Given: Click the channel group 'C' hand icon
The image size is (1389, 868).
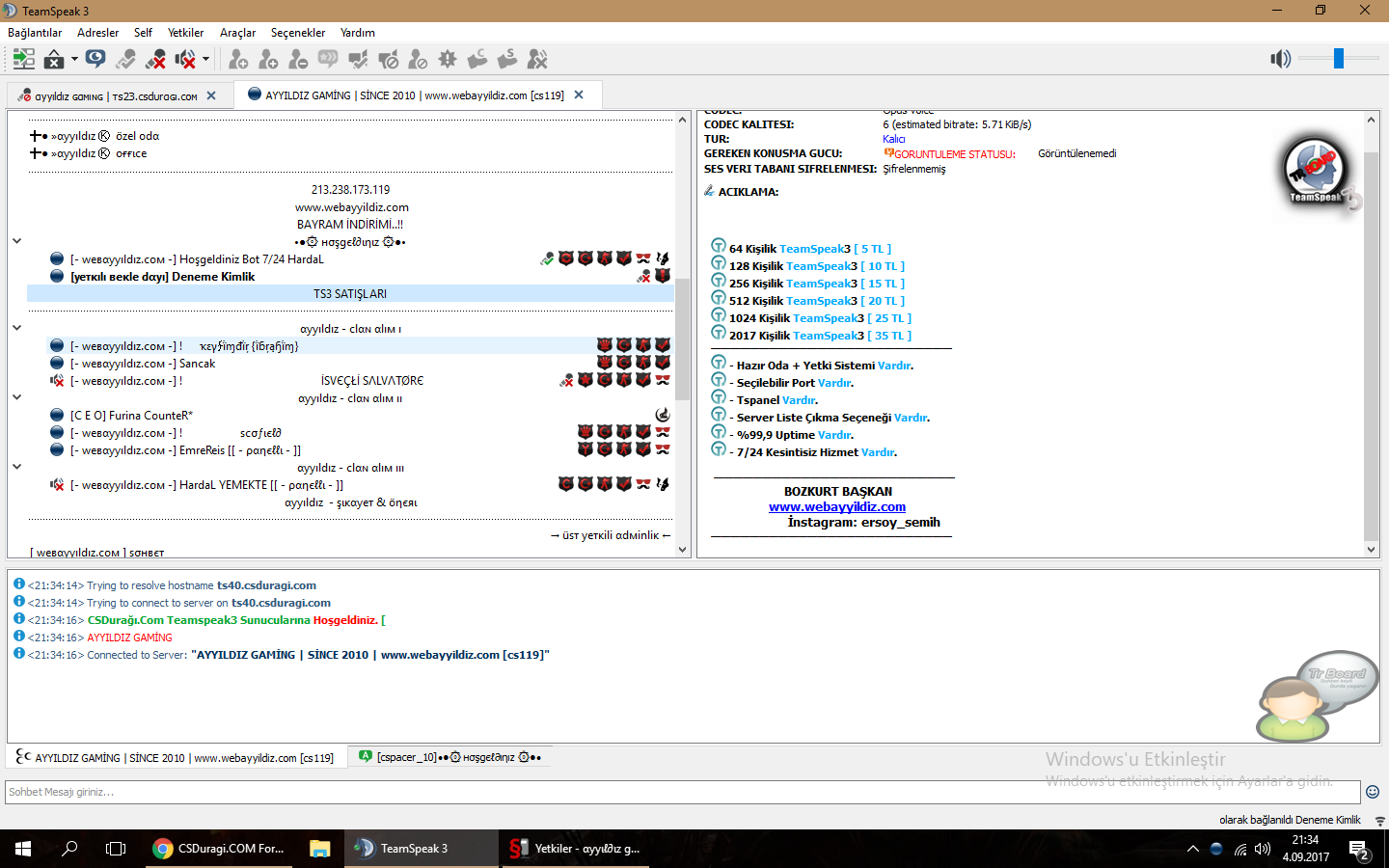Looking at the screenshot, I should click(477, 60).
